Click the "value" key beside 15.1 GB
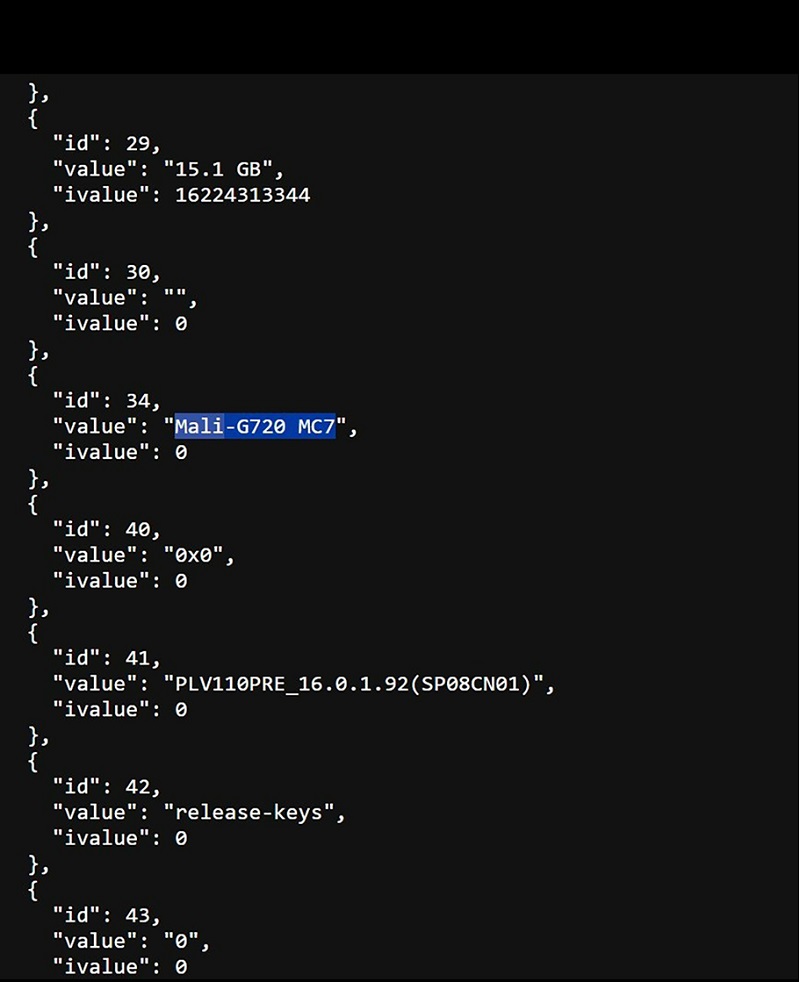Screen dimensions: 800x982 tap(97, 169)
